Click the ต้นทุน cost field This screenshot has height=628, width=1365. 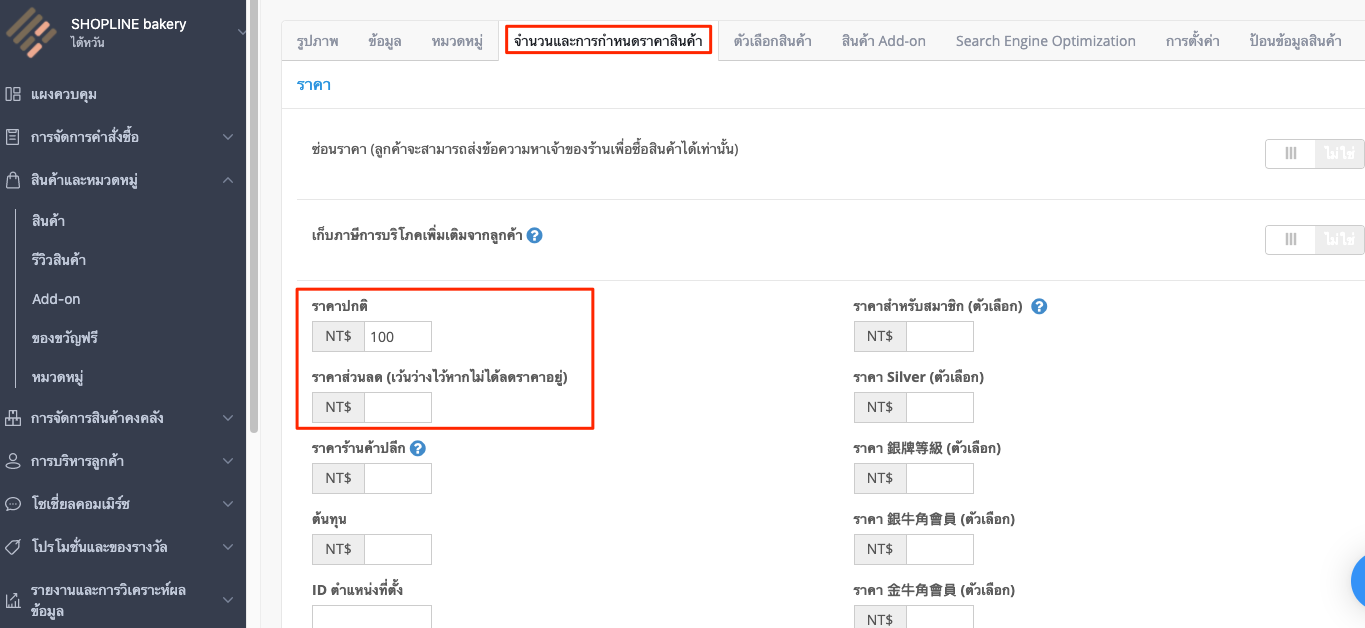398,549
